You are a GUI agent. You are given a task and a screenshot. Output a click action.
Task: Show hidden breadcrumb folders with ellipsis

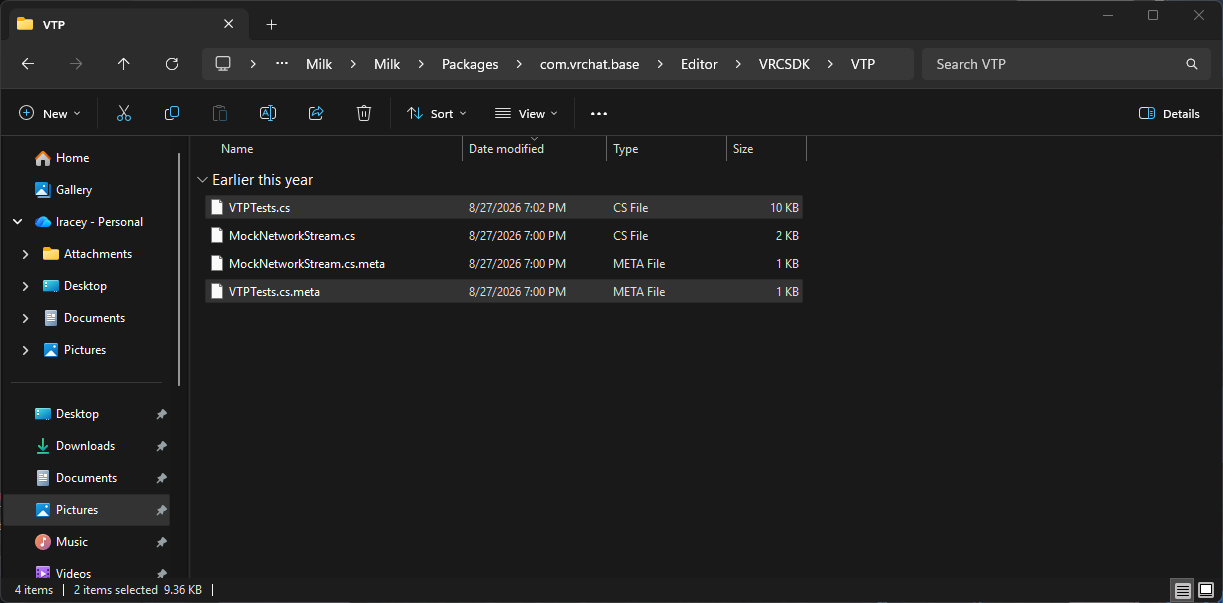[282, 64]
